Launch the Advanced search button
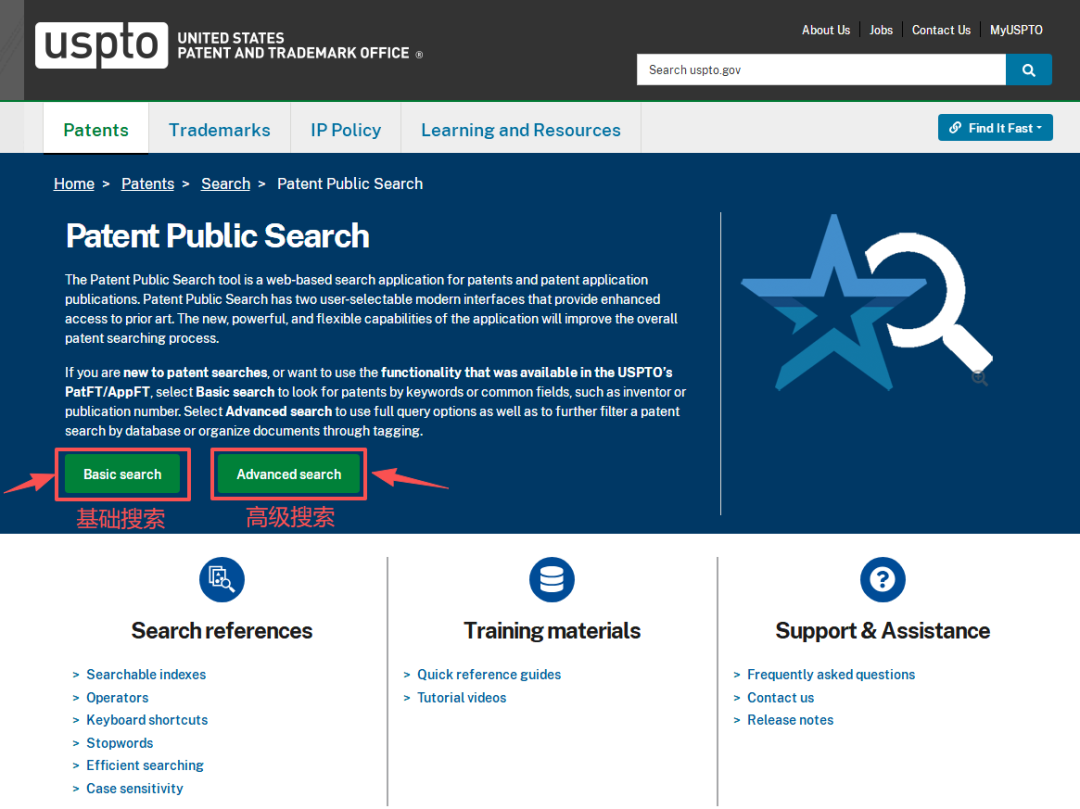The height and width of the screenshot is (809, 1080). click(289, 474)
